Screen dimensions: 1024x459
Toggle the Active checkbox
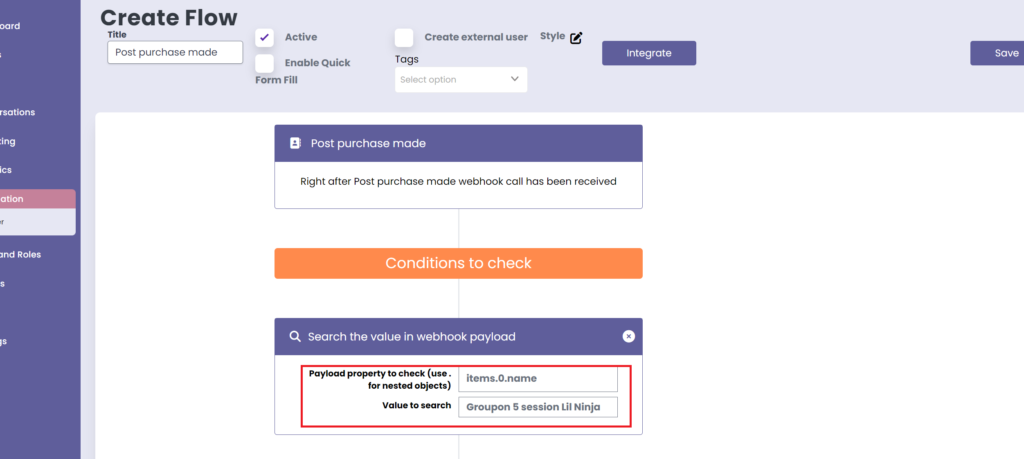(265, 38)
